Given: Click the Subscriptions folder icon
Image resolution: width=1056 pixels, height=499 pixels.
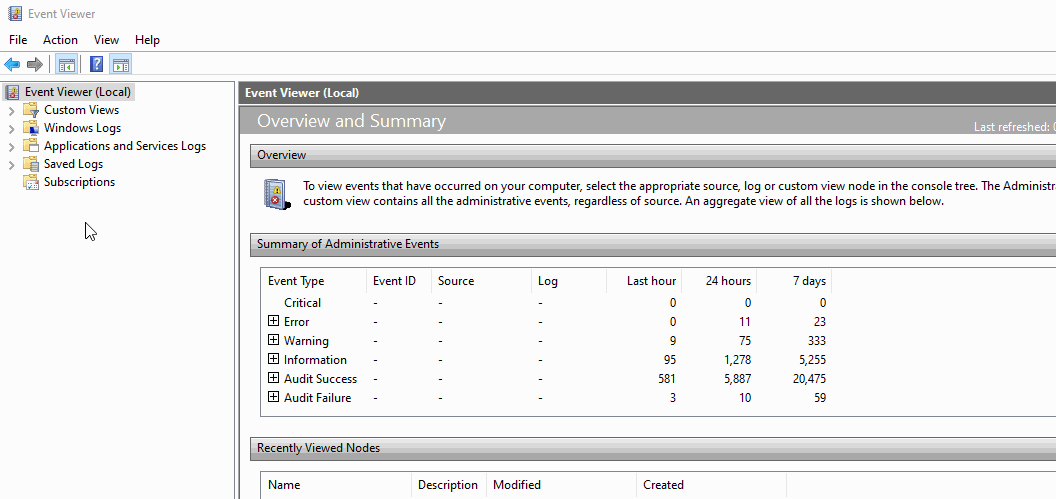Looking at the screenshot, I should [x=31, y=182].
